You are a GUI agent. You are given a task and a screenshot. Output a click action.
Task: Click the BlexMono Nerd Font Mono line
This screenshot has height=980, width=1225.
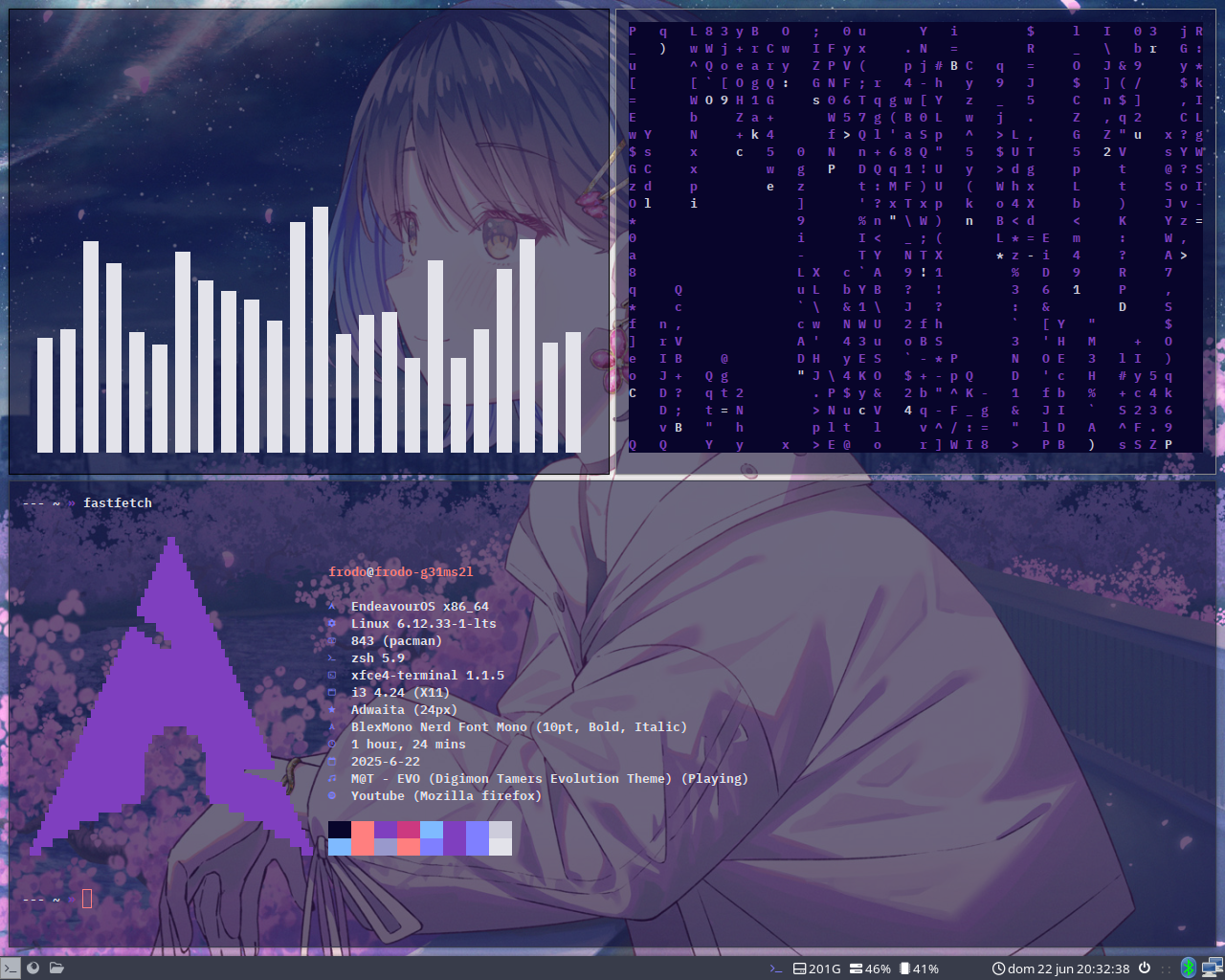pos(520,727)
